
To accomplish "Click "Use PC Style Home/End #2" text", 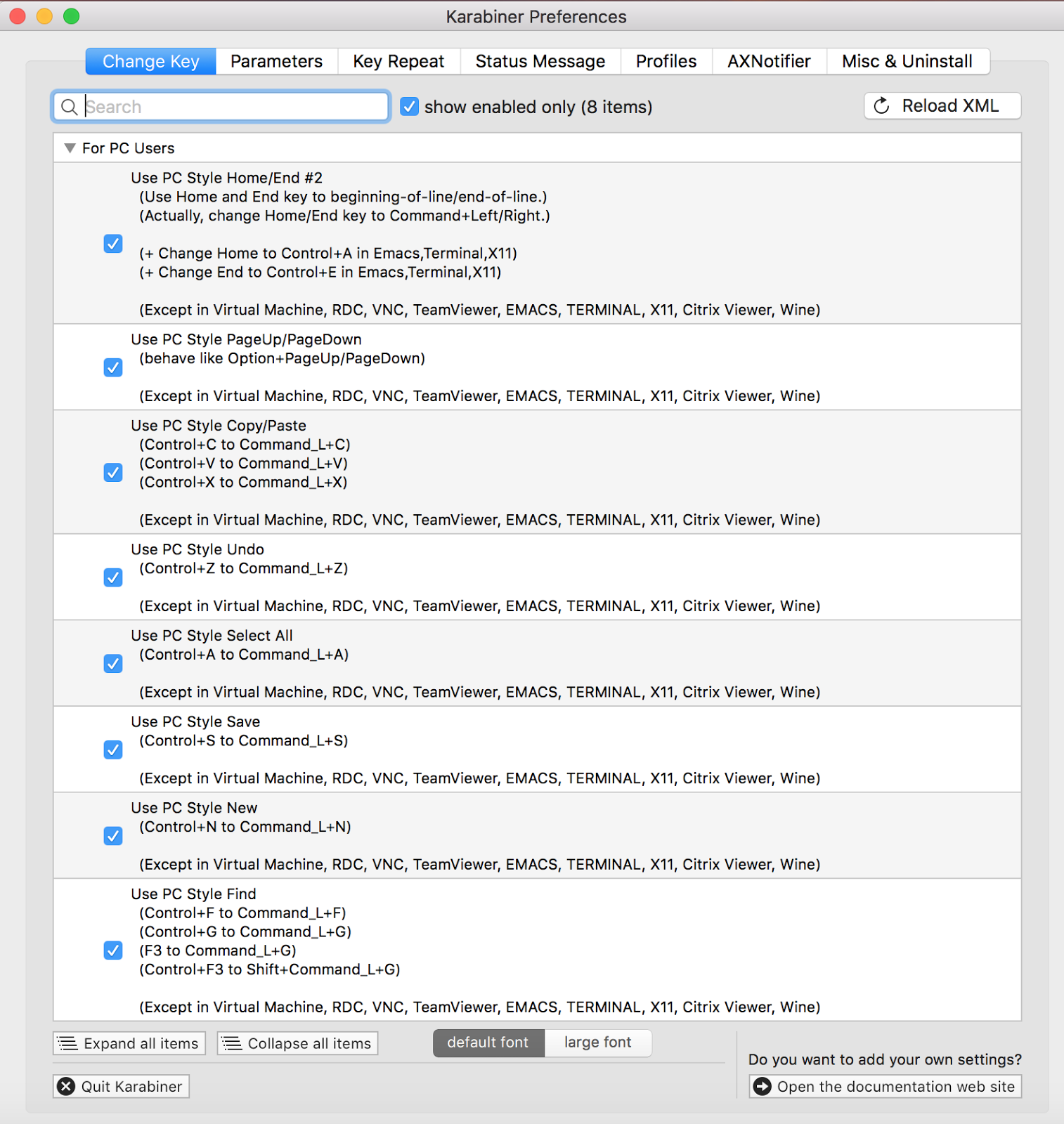I will (226, 178).
